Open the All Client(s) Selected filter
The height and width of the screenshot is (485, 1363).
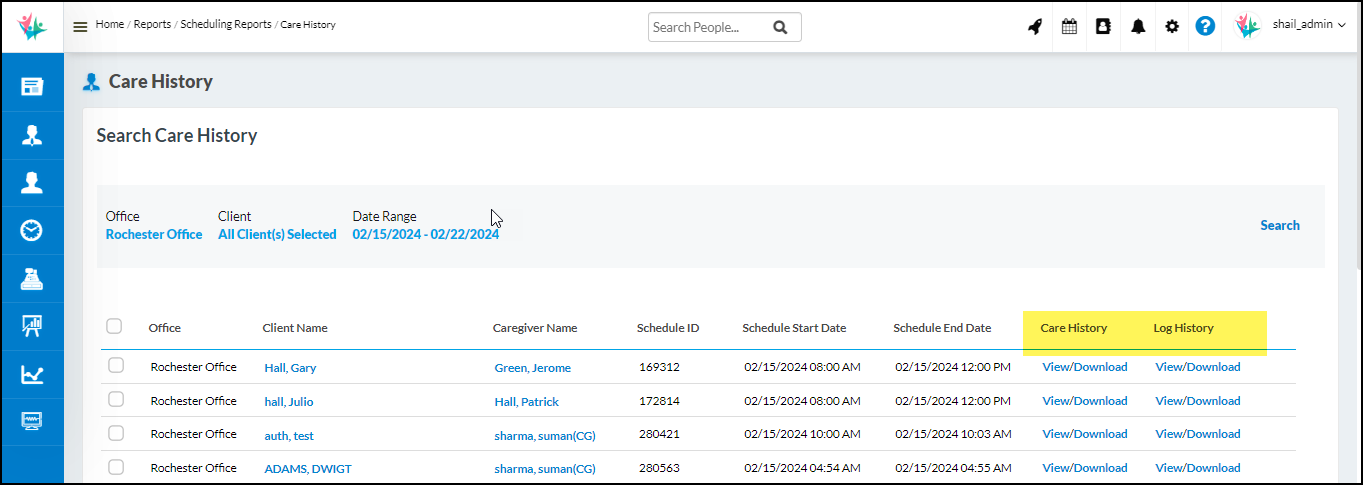(x=277, y=235)
